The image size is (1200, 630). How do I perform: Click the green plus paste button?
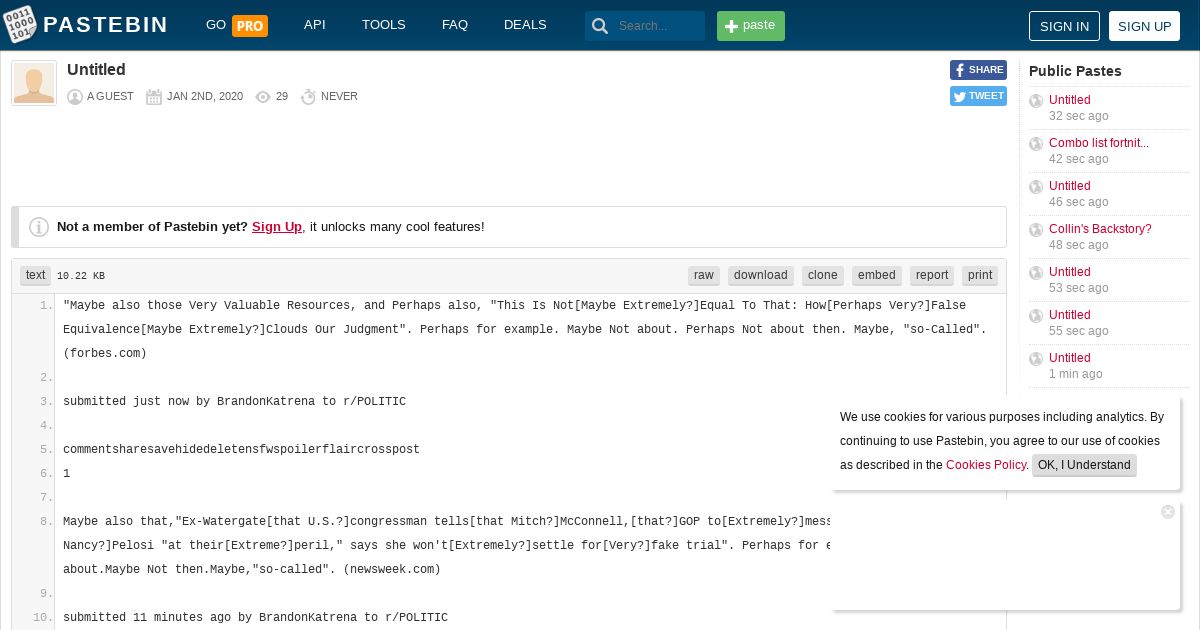click(751, 26)
